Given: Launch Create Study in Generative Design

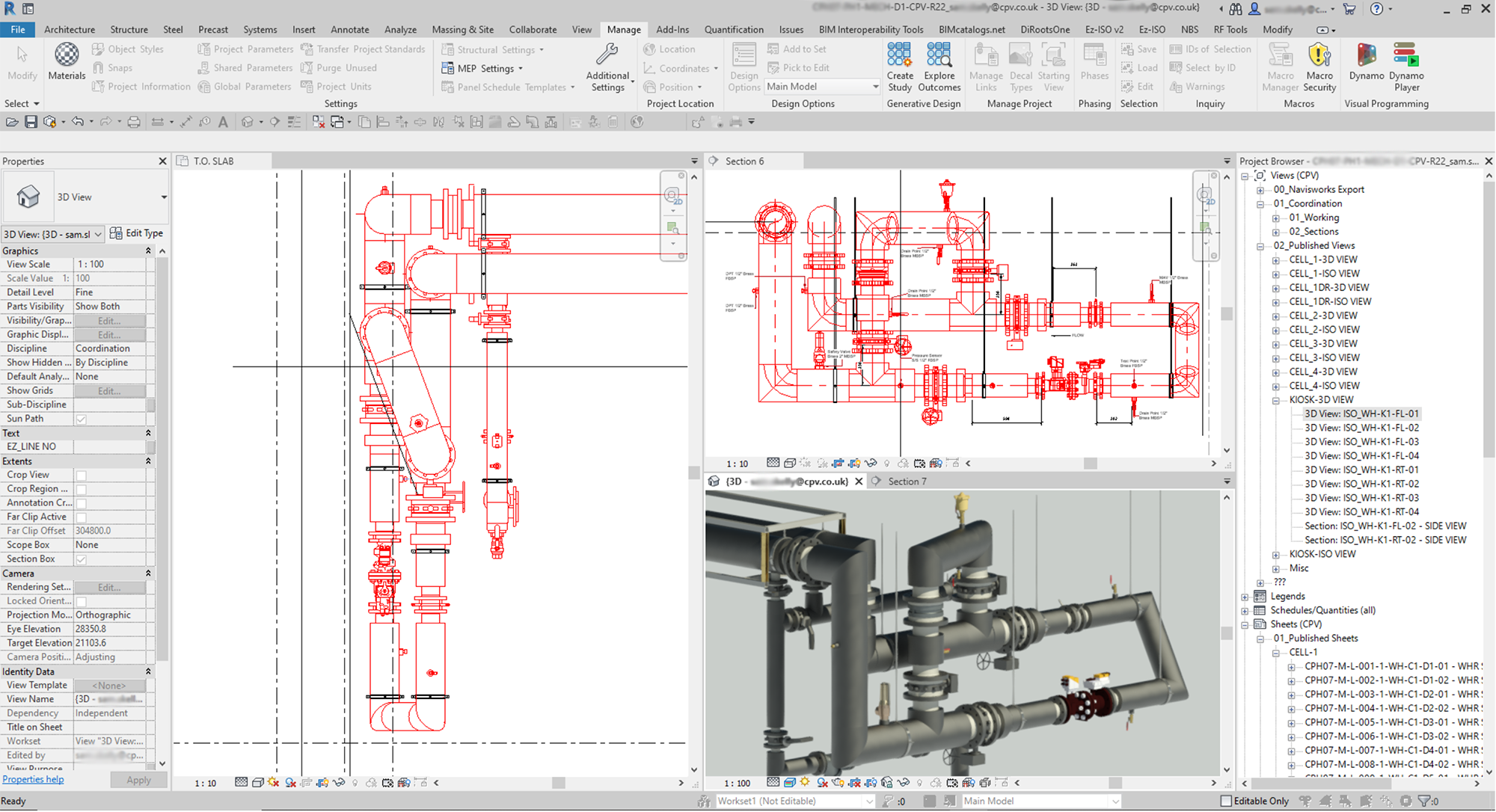Looking at the screenshot, I should coord(899,67).
